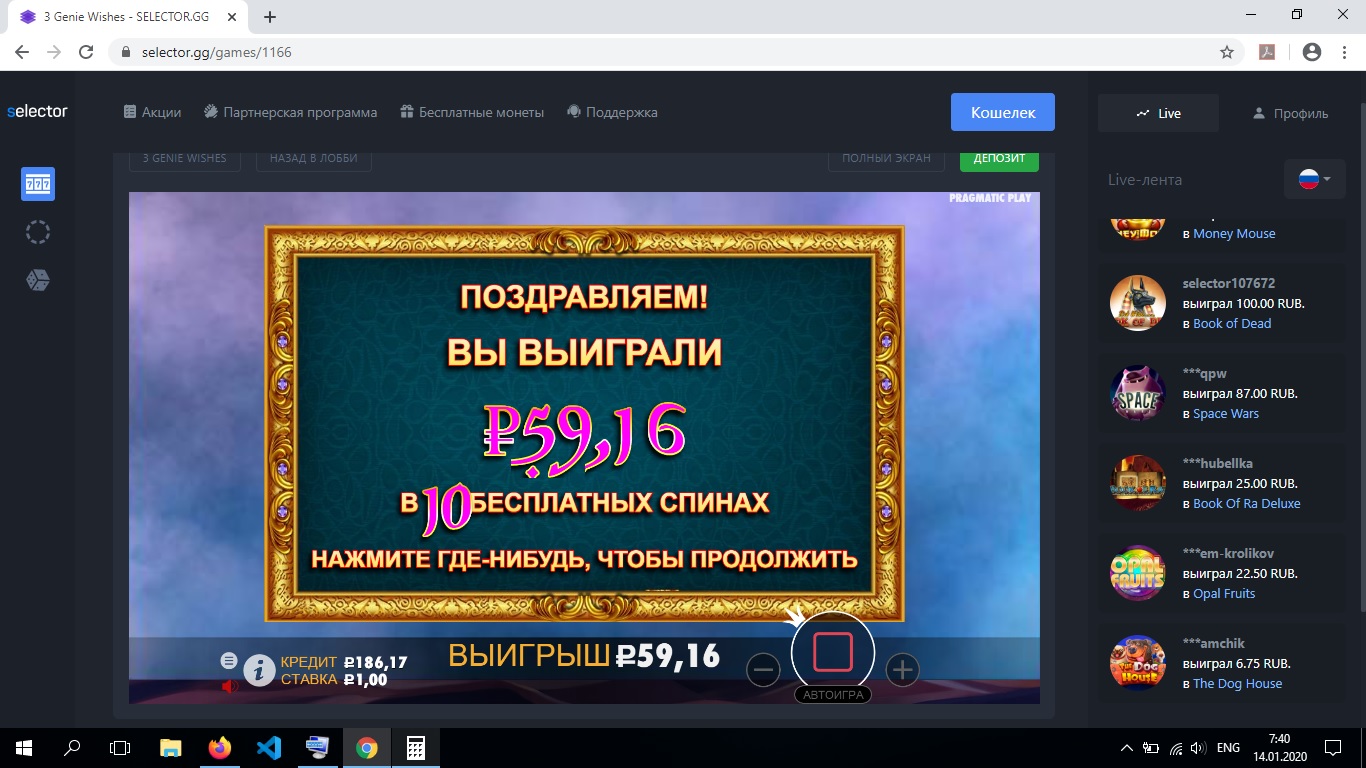
Task: Bookmark this page with the star
Action: point(1227,52)
